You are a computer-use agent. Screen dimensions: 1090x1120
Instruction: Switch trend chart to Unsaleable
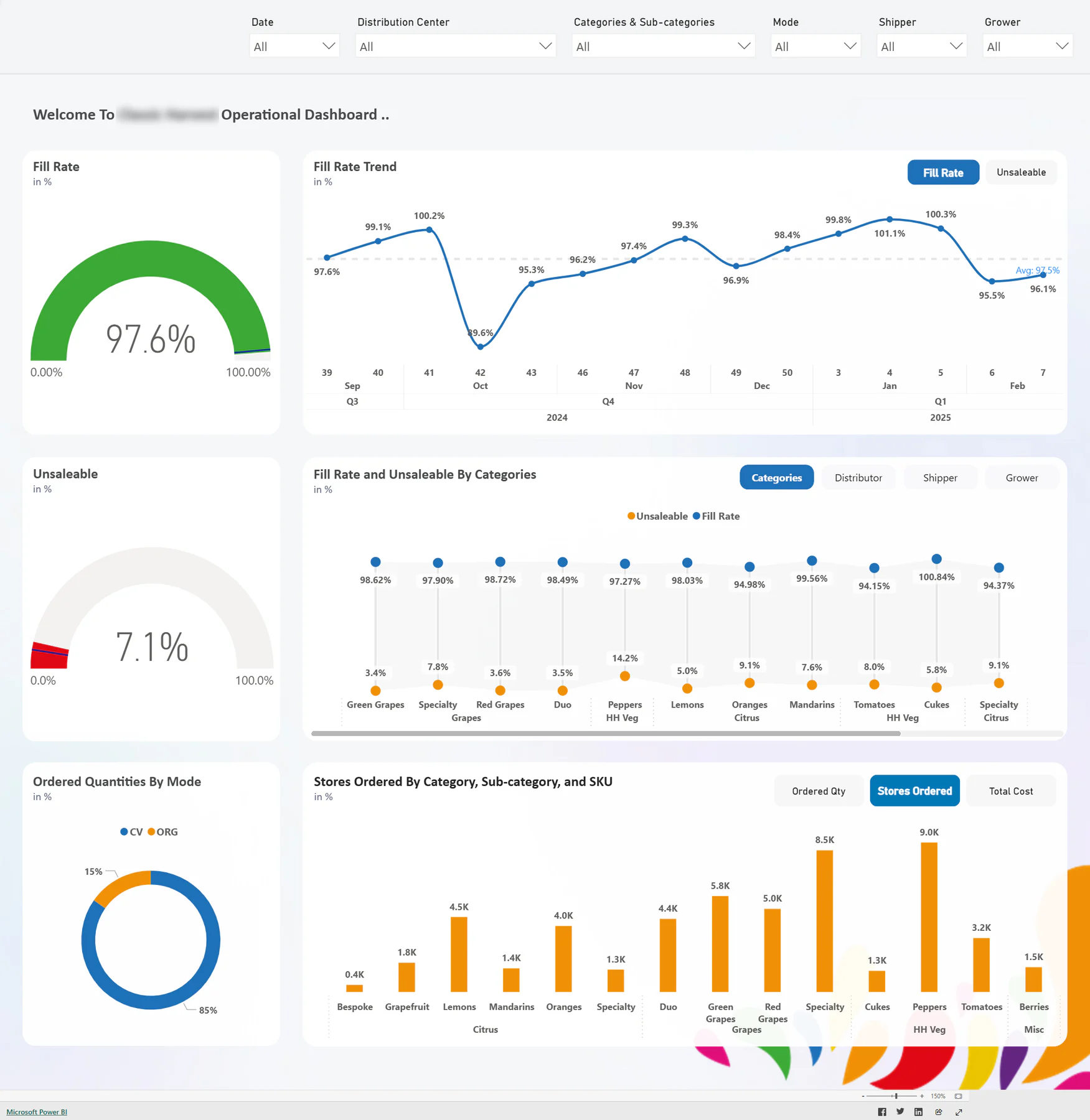point(1021,172)
